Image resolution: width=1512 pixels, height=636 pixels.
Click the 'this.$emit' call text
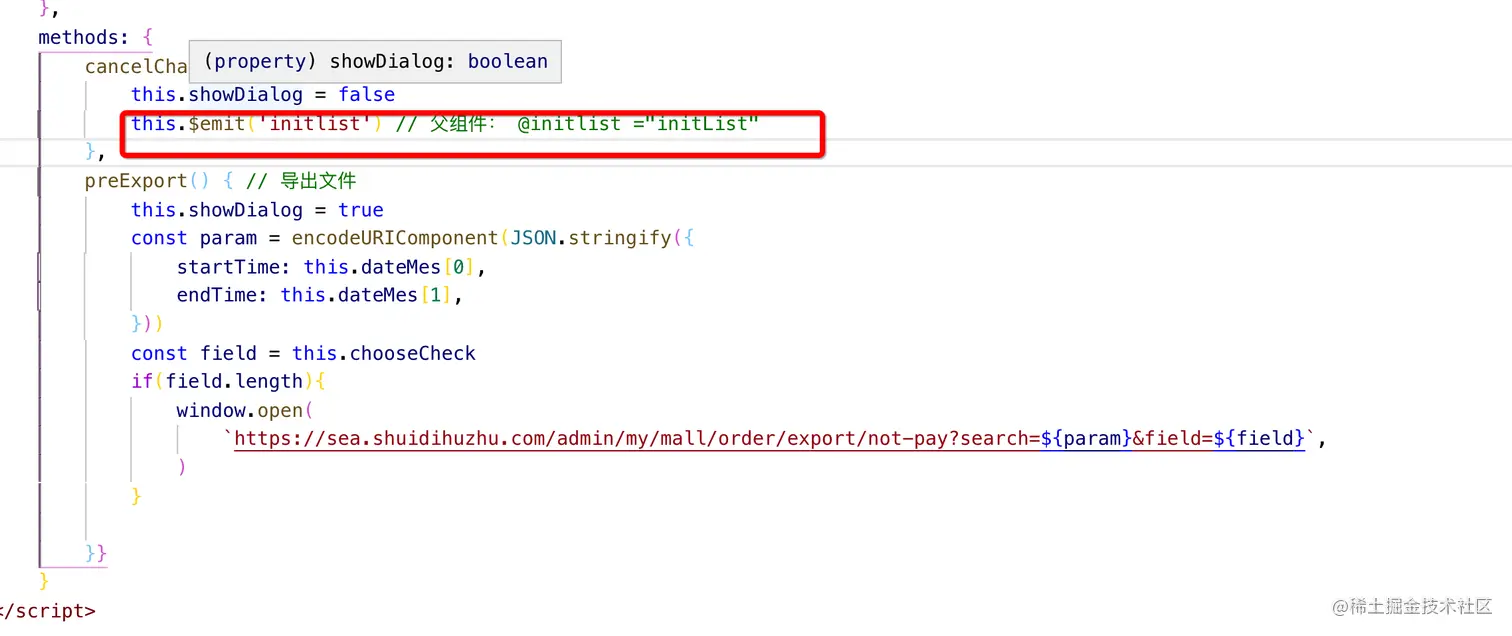click(188, 125)
